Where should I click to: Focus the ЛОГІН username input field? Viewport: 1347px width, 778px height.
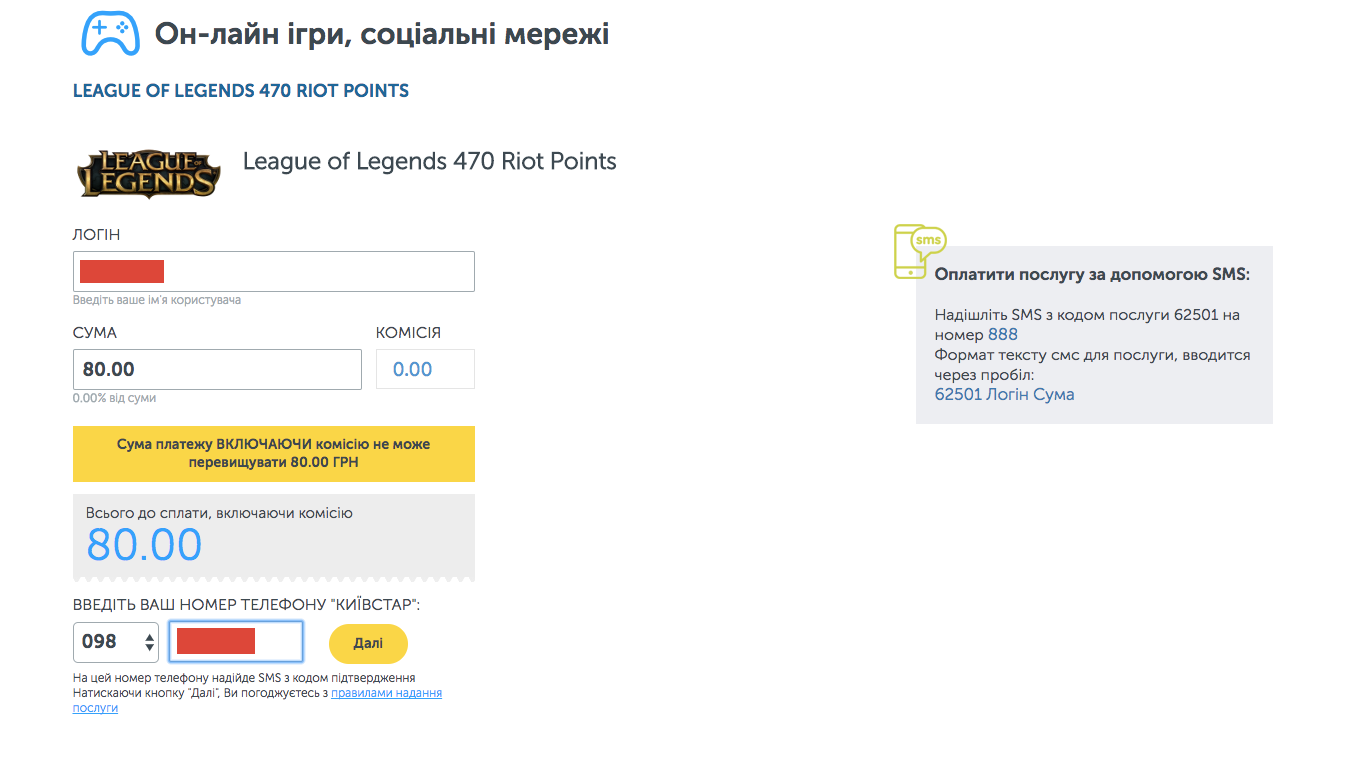tap(274, 272)
